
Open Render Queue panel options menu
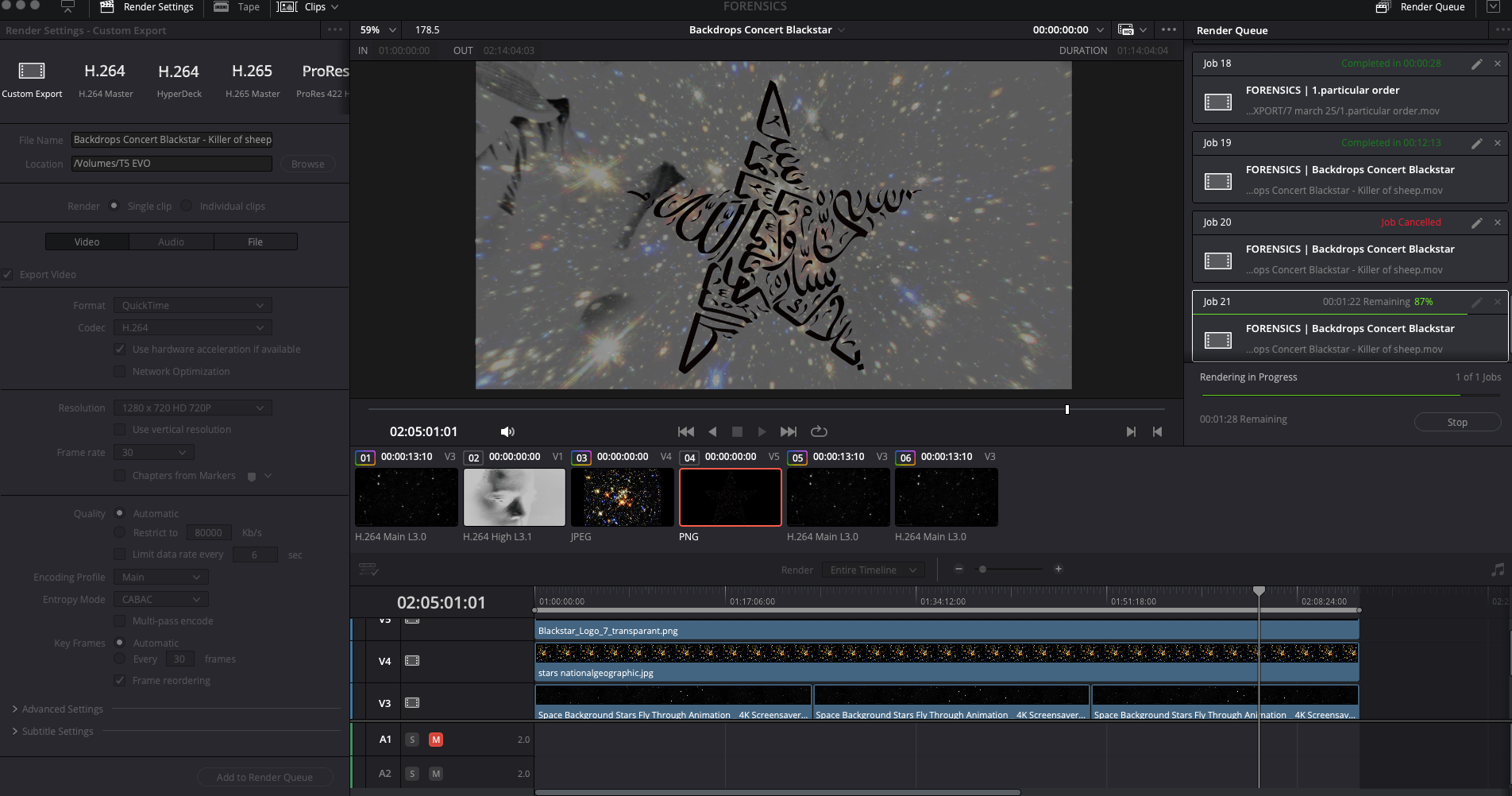point(1501,29)
